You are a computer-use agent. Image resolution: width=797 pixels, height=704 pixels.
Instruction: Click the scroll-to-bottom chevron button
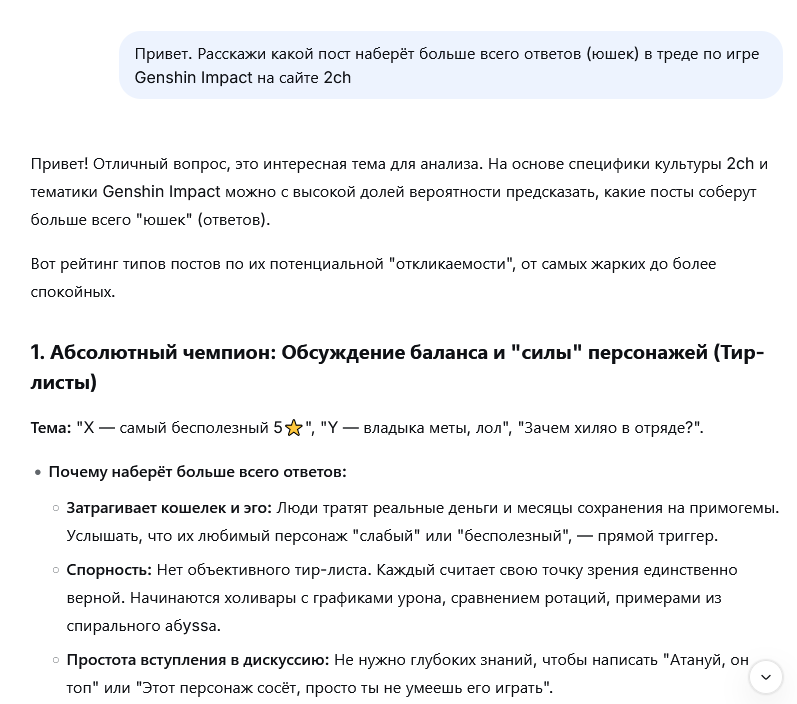click(x=766, y=677)
